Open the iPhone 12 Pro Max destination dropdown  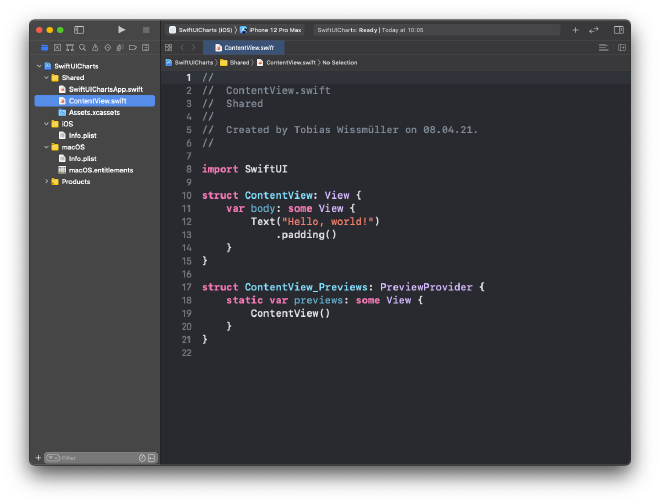271,30
